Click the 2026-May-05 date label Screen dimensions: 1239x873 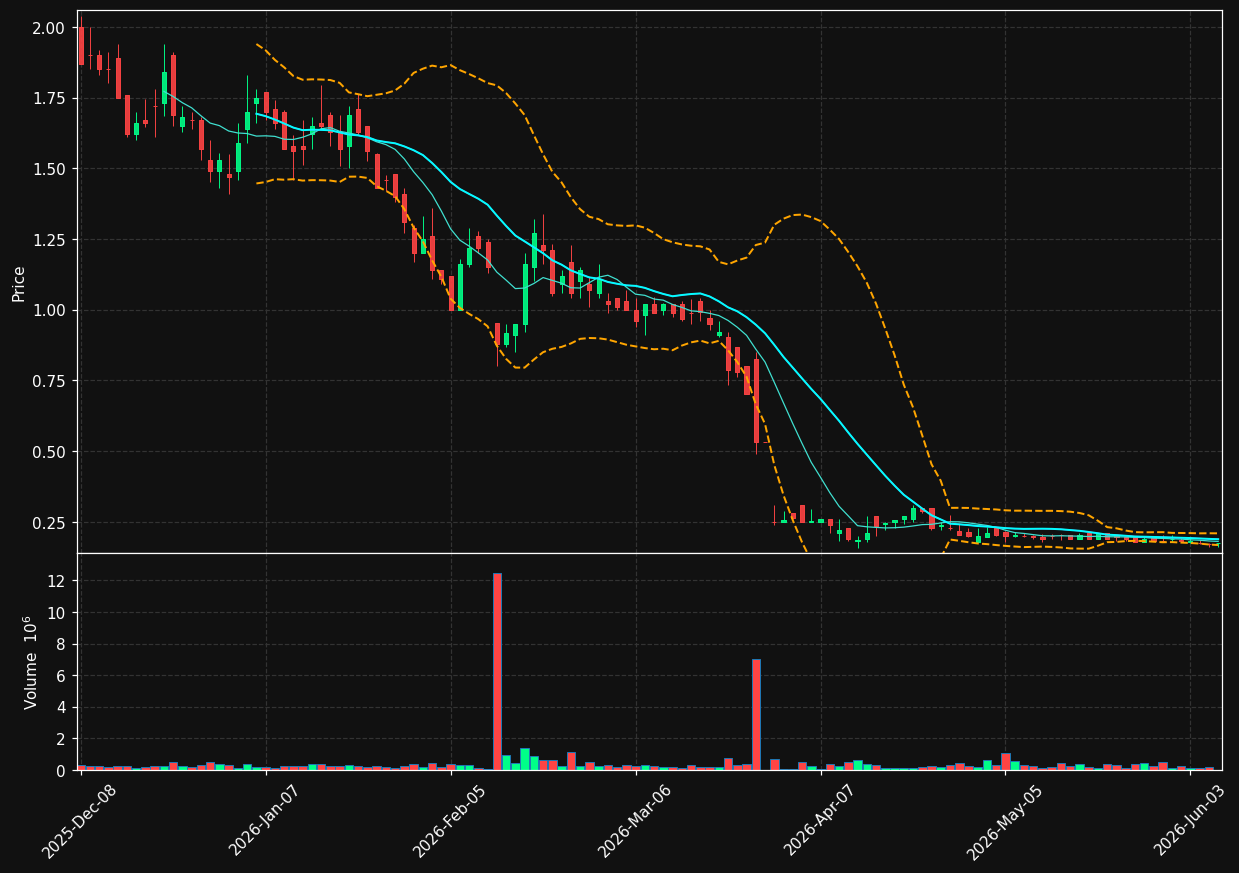1004,821
